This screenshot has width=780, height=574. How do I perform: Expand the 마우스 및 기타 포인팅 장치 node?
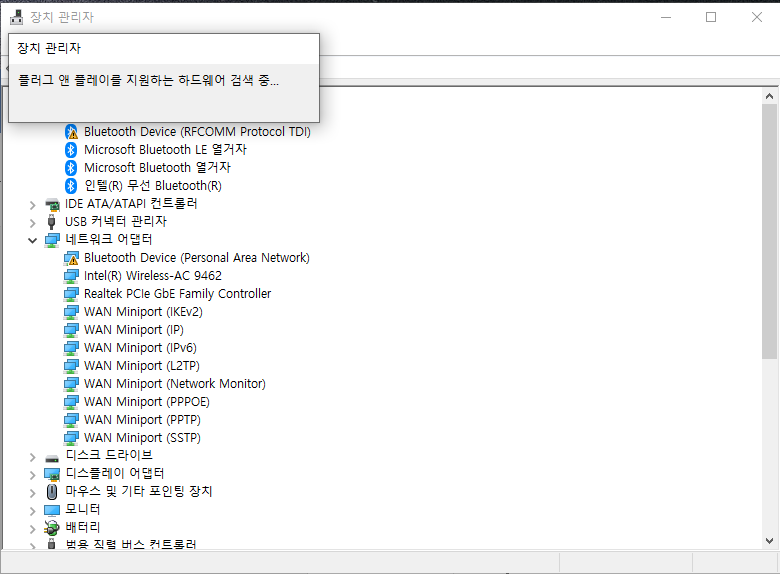click(x=33, y=493)
